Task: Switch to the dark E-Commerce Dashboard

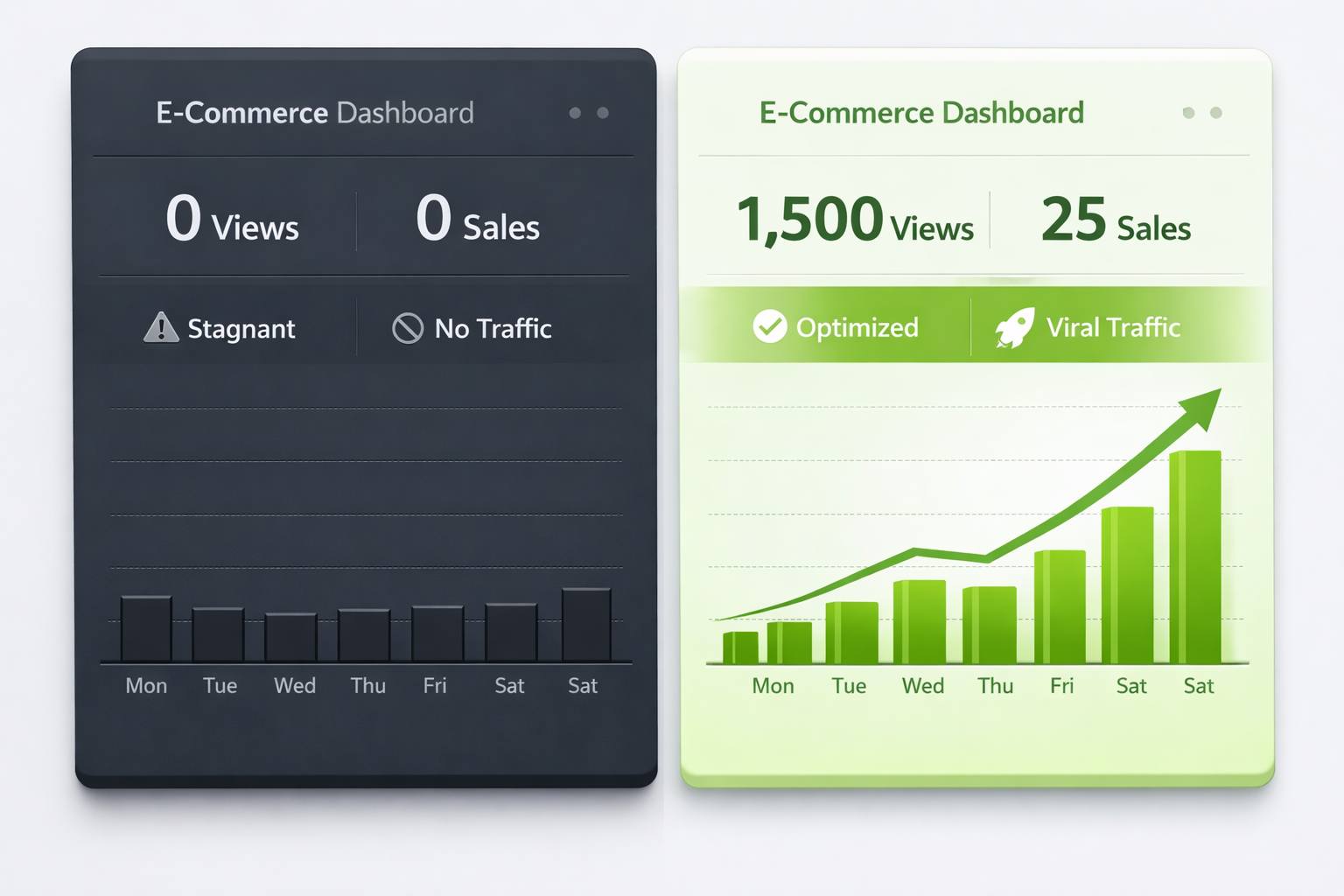Action: pyautogui.click(x=315, y=112)
